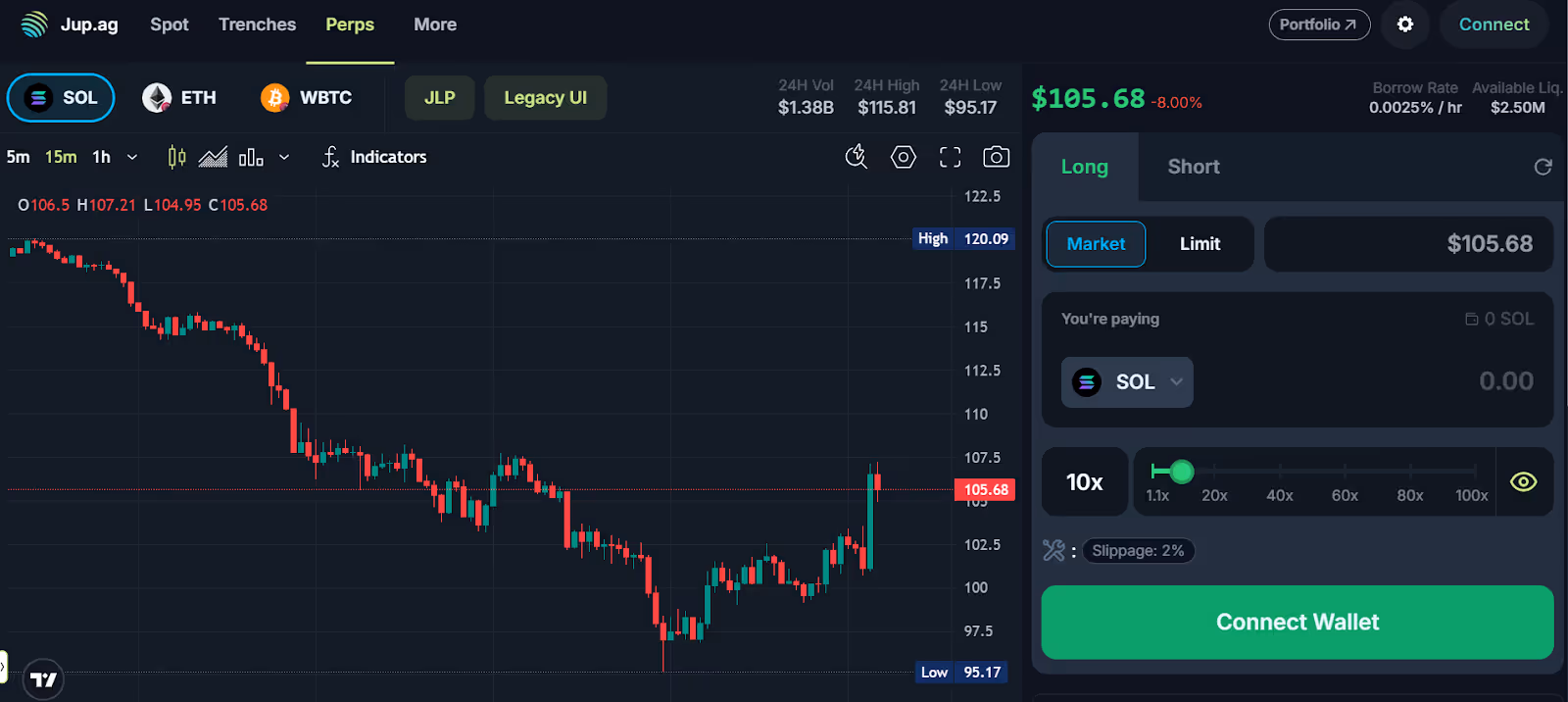Screen dimensions: 1568x702
Task: Open the settings gear icon
Action: pos(1405,25)
